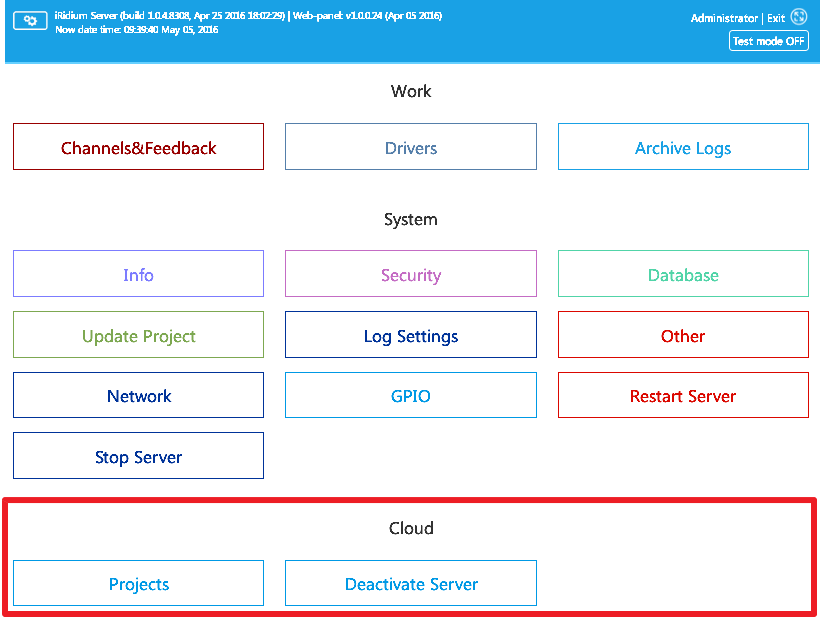This screenshot has width=820, height=619.
Task: Open the Info page under System
Action: 137,274
